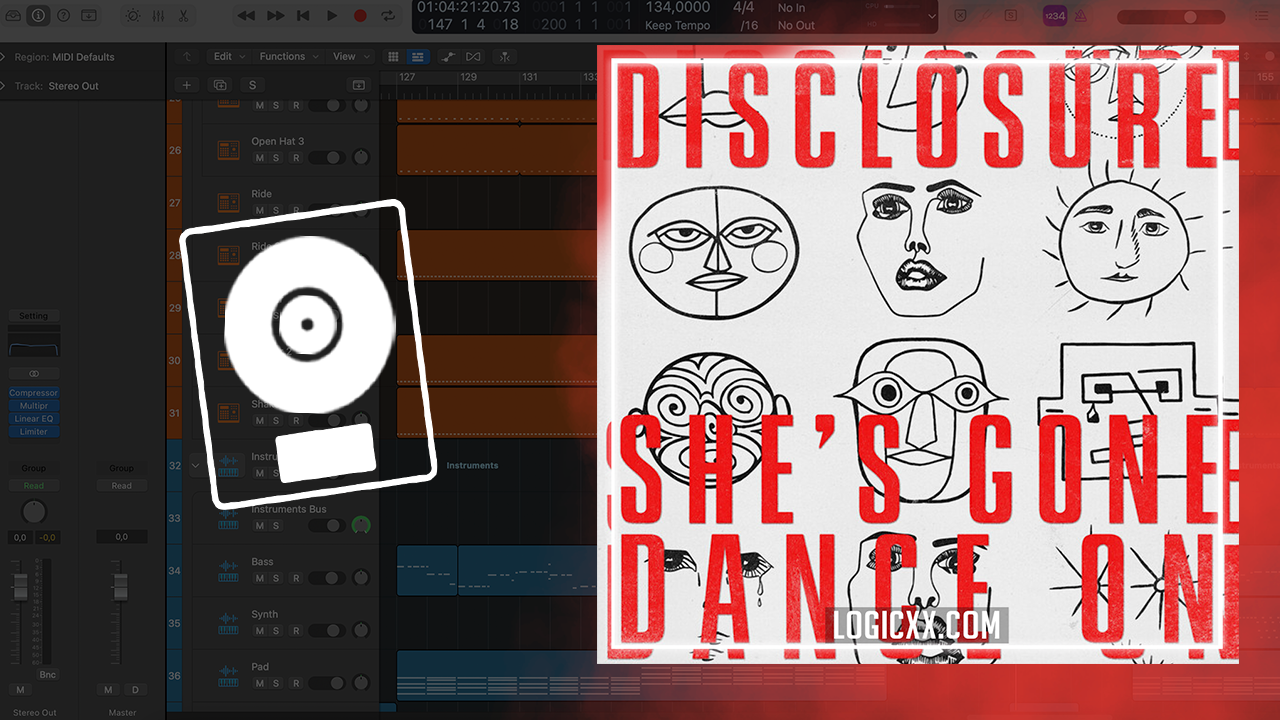1280x720 pixels.
Task: Toggle Cycle mode in transport
Action: pyautogui.click(x=387, y=16)
